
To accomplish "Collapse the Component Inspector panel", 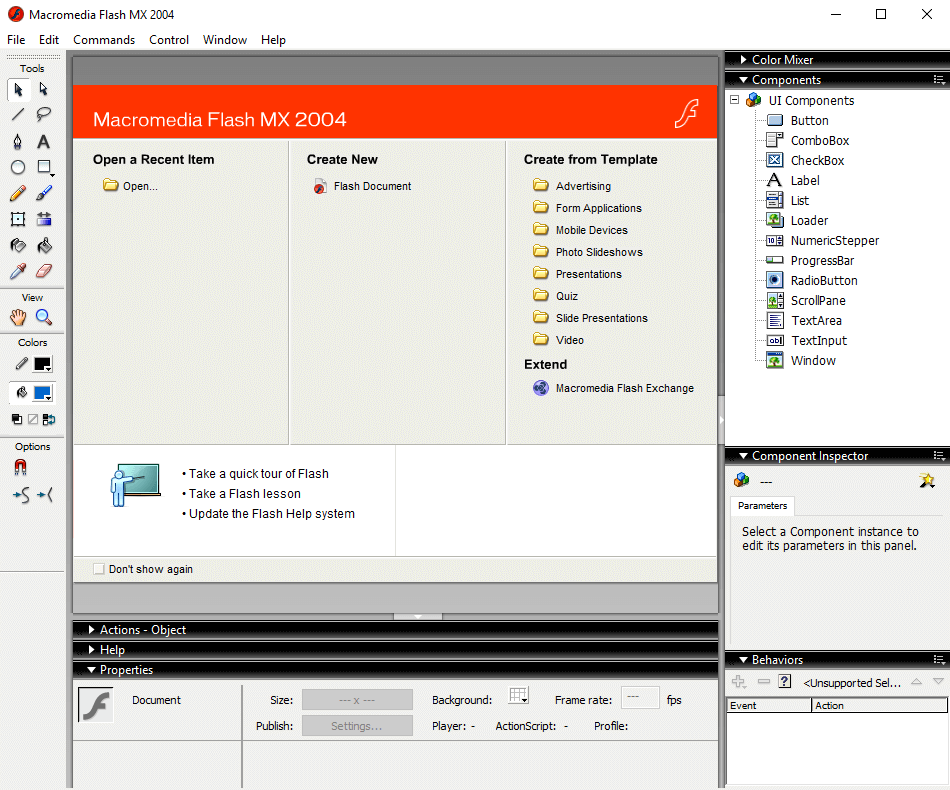I will click(743, 456).
